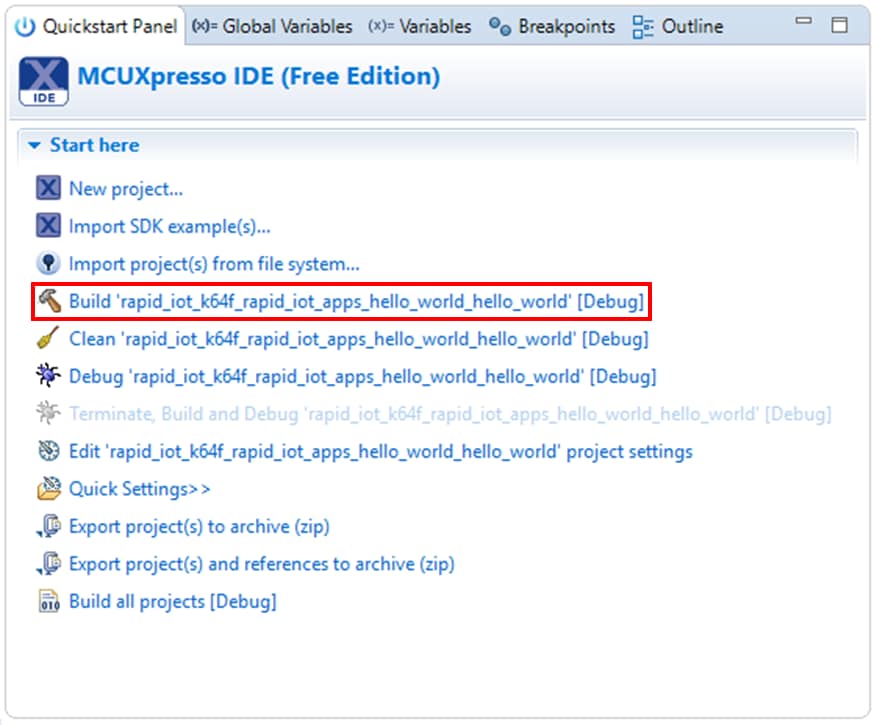
Task: Click the broom icon for Clean project
Action: (48, 339)
